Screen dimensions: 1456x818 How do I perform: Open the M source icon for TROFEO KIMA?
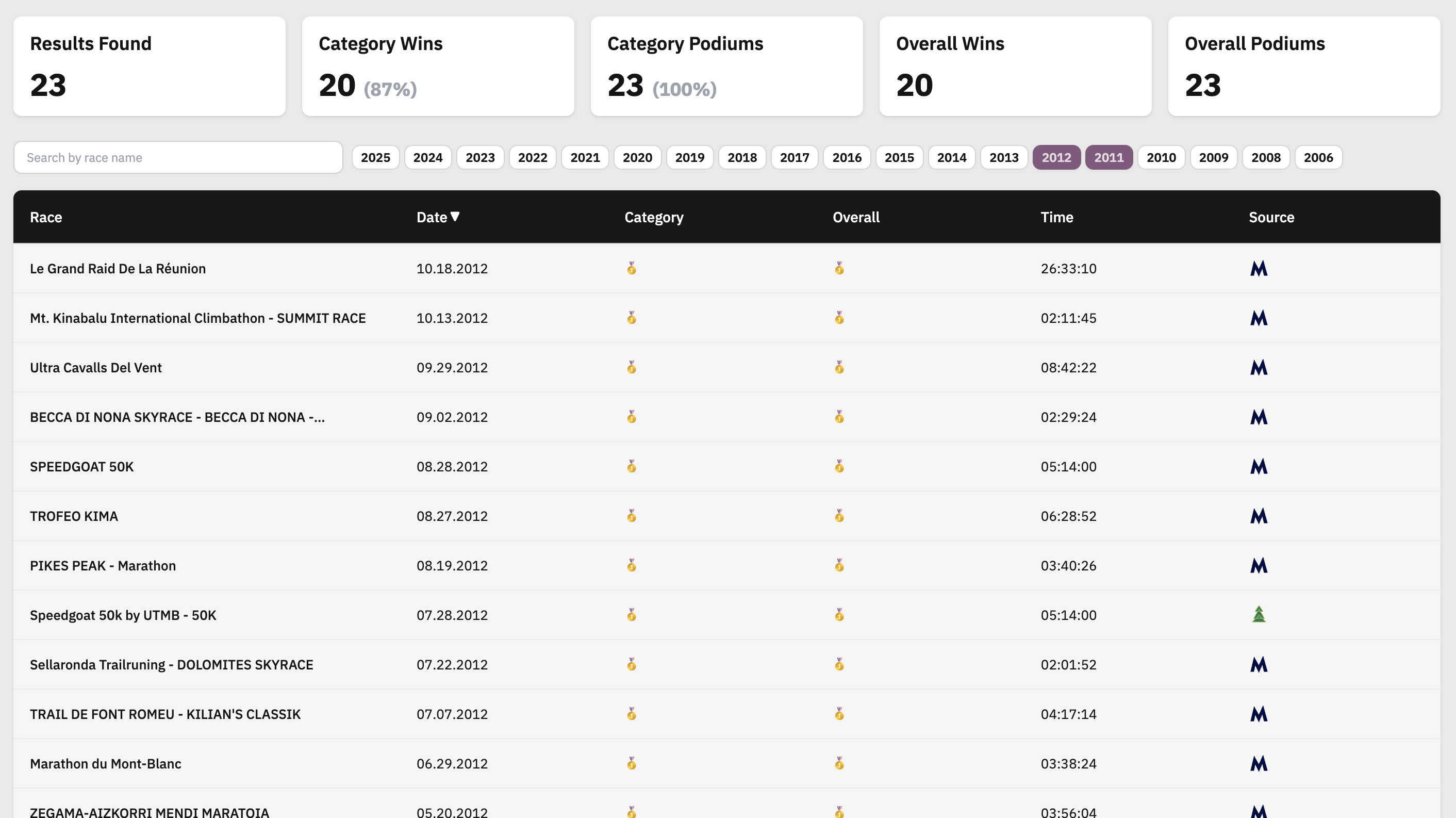coord(1259,516)
